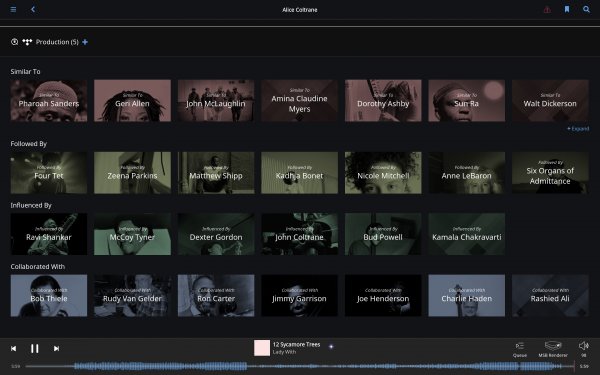Open Walt Dickerson artist card
Viewport: 600px width, 375px height.
click(x=550, y=101)
